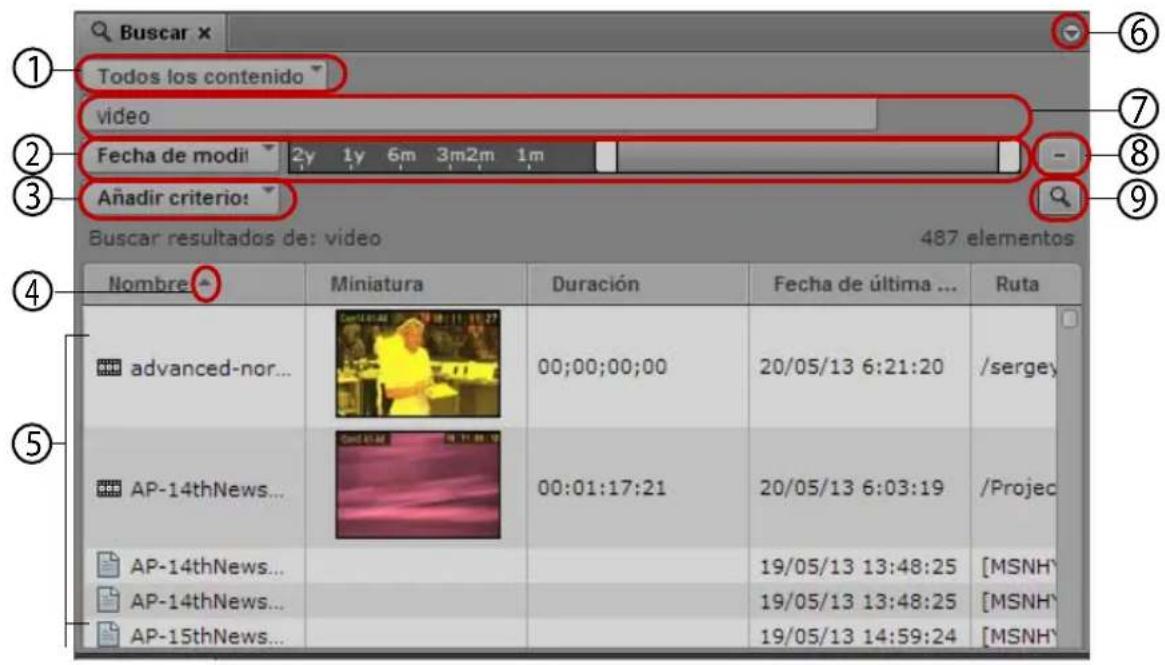The image size is (1165, 665).
Task: Sort by the Nombre column header
Action: click(194, 284)
